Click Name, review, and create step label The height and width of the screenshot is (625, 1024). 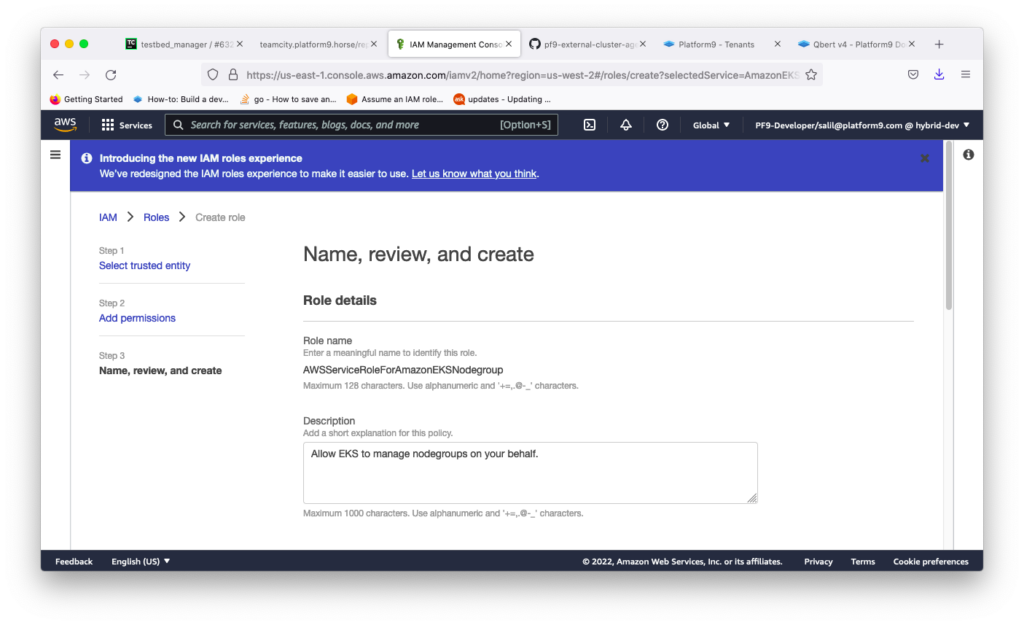[160, 370]
